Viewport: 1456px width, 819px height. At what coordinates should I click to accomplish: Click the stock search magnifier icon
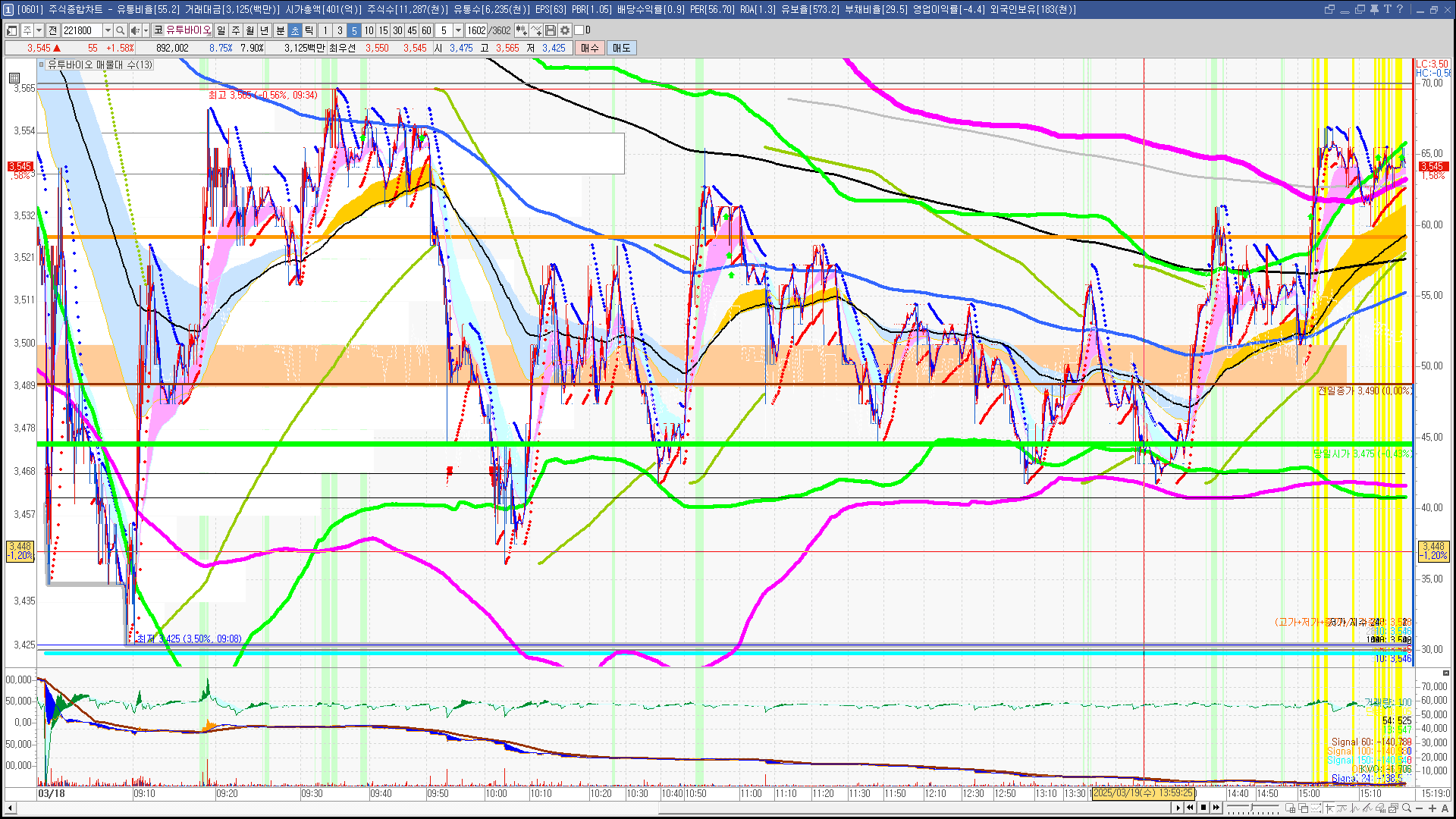click(120, 30)
